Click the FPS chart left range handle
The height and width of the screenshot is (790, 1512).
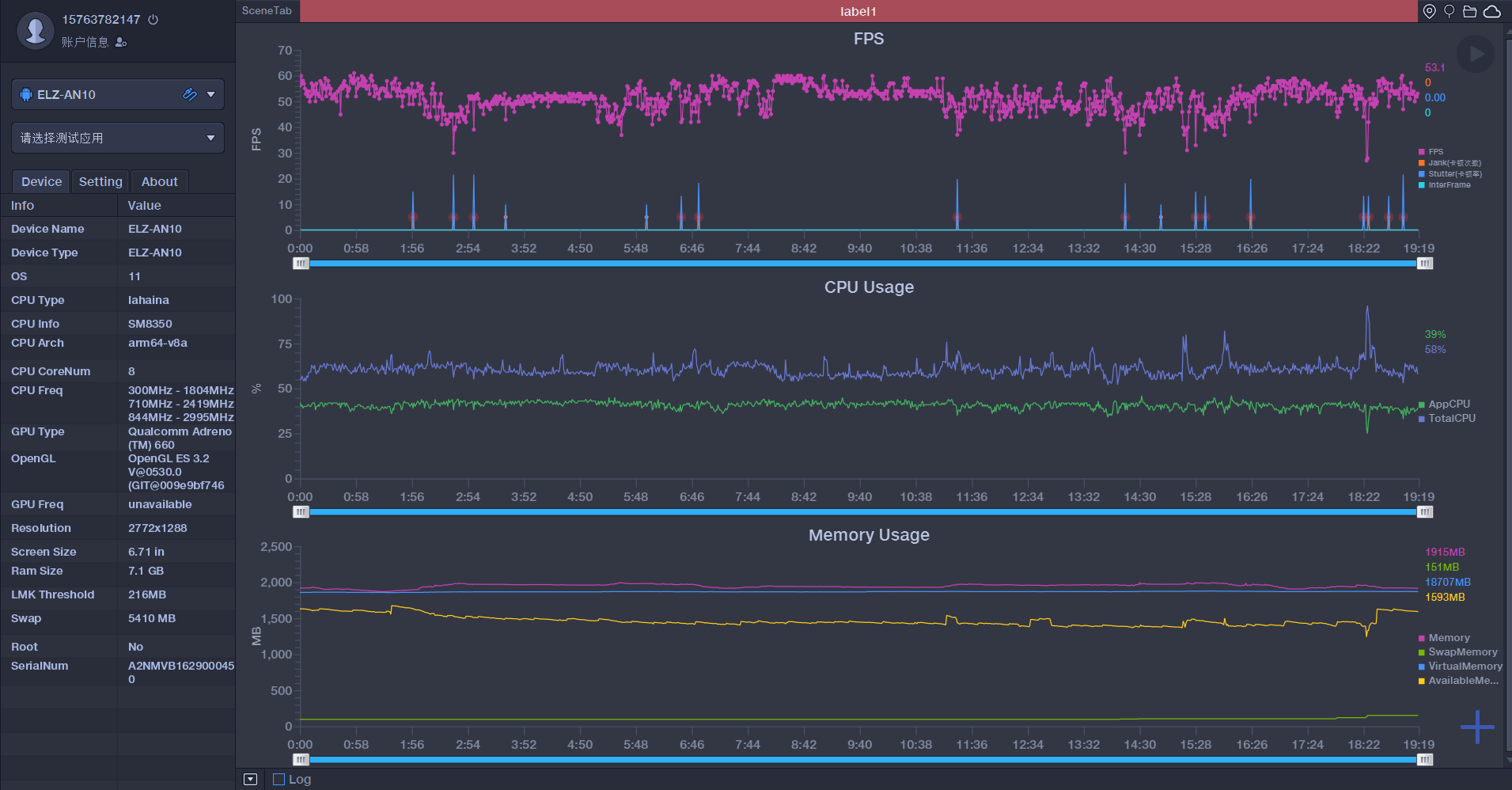(x=301, y=264)
